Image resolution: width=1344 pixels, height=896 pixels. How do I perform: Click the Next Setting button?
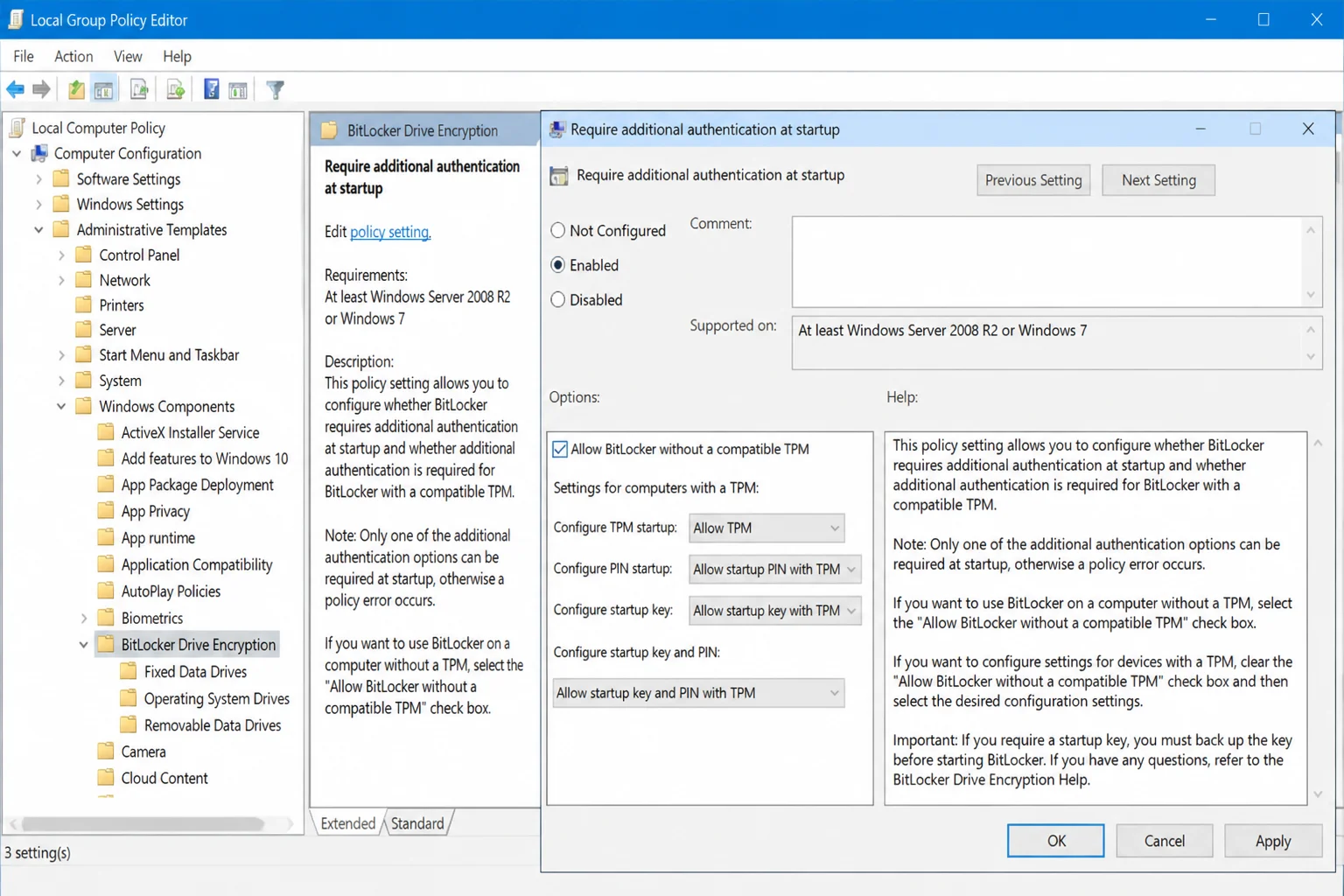tap(1158, 180)
